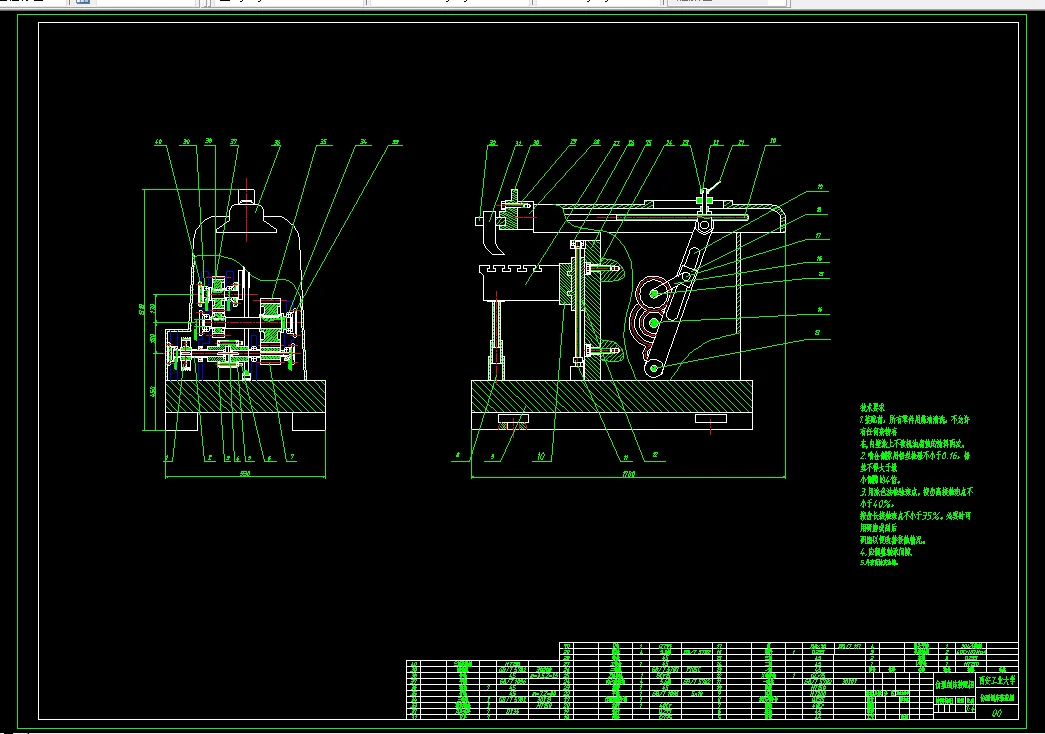Select the 技术要求 heading text
Viewport: 1045px width, 734px height.
(872, 407)
